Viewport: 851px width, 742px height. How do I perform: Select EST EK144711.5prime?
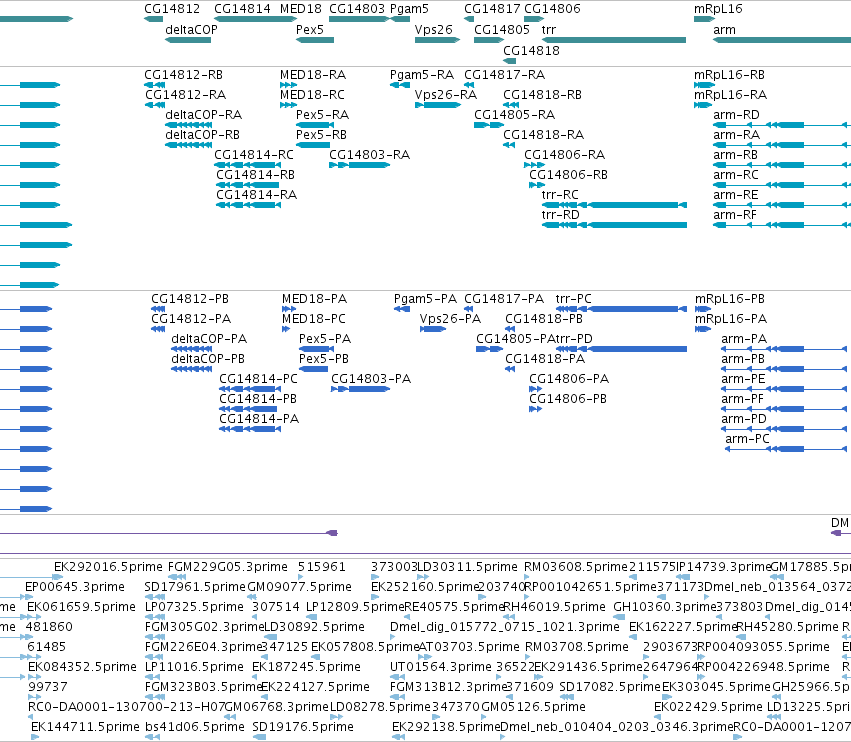coord(85,727)
